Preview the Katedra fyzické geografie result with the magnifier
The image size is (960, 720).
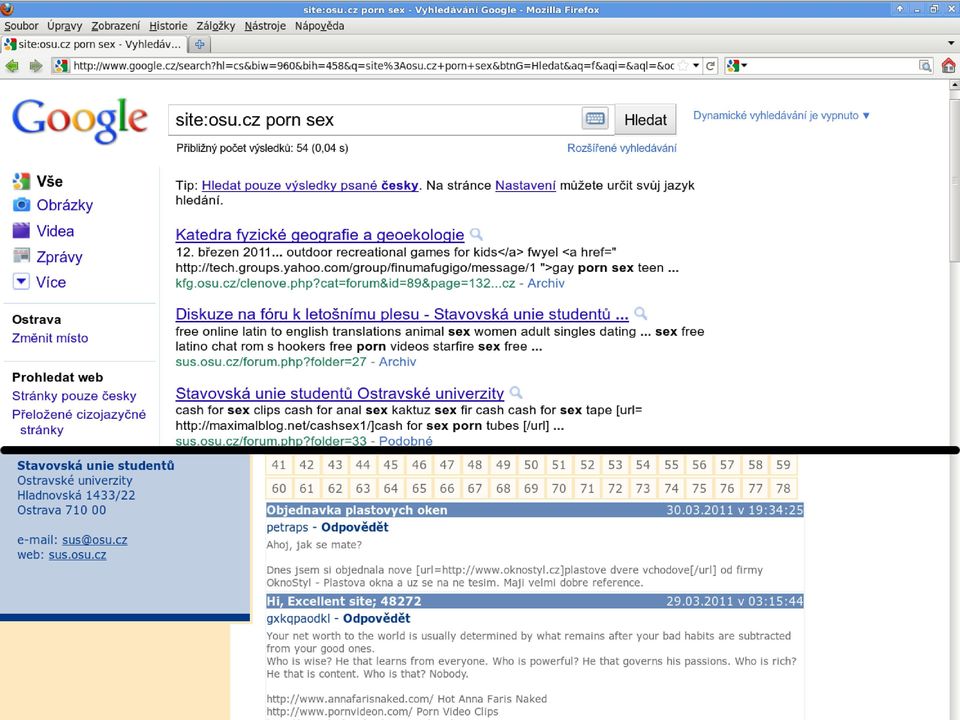[476, 234]
